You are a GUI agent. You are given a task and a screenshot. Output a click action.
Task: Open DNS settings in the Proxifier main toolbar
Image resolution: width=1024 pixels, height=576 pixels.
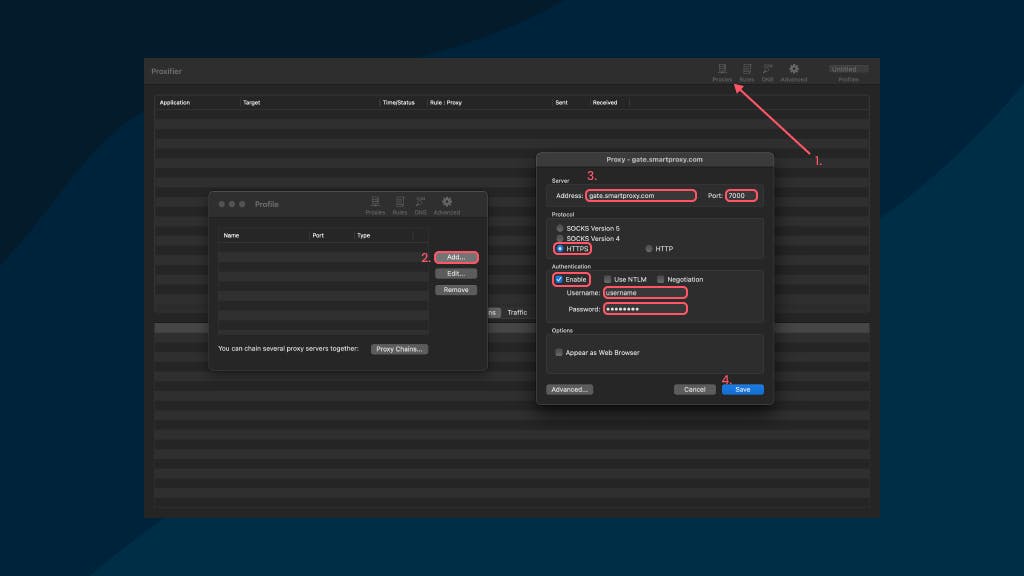click(767, 72)
